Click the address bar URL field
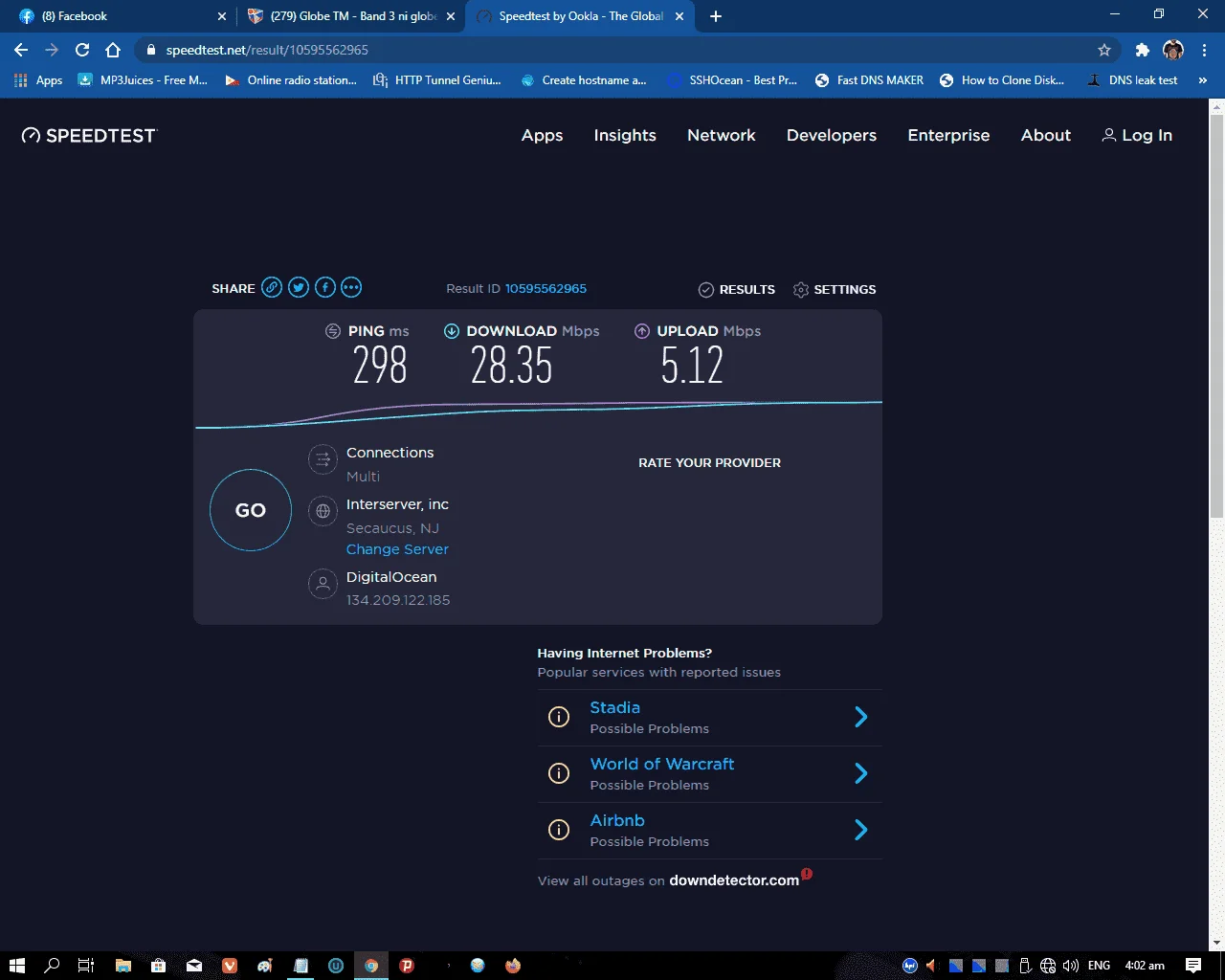The image size is (1225, 980). 627,50
